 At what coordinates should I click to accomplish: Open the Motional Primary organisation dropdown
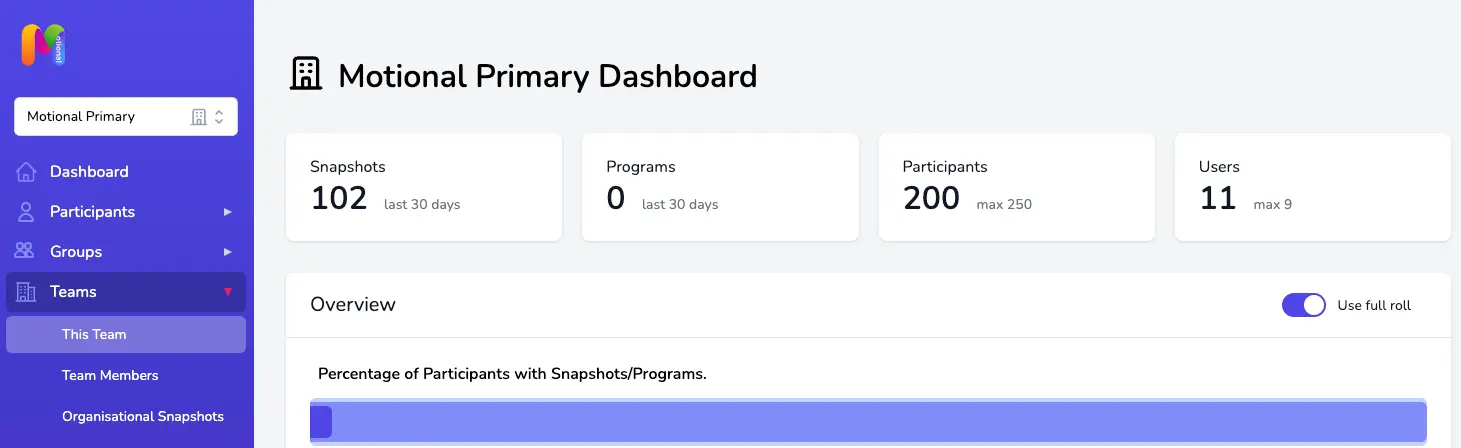[x=126, y=116]
